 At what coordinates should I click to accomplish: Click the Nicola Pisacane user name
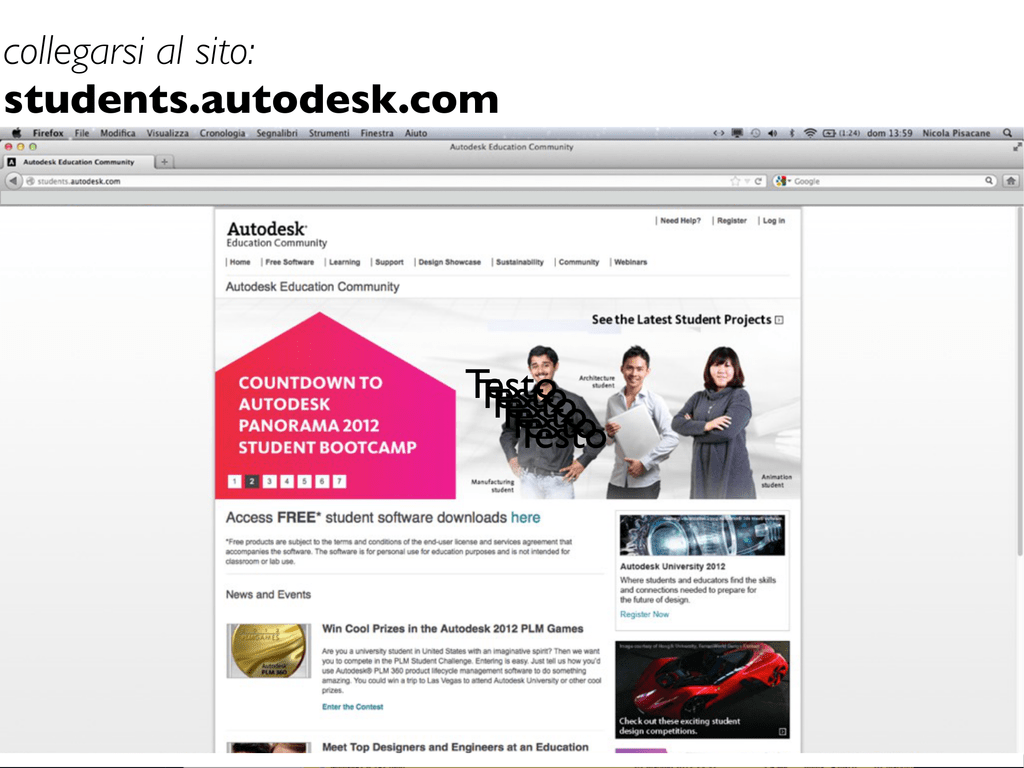point(956,133)
